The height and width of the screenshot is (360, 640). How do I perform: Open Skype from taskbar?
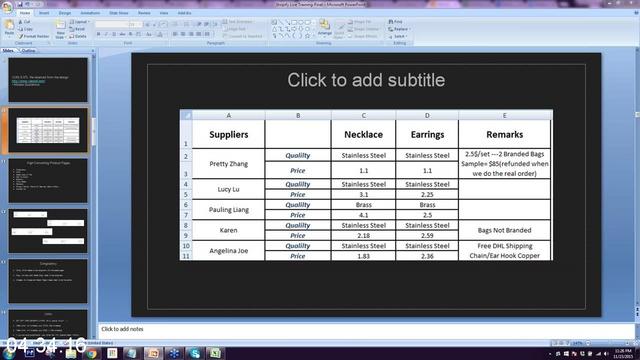click(194, 353)
